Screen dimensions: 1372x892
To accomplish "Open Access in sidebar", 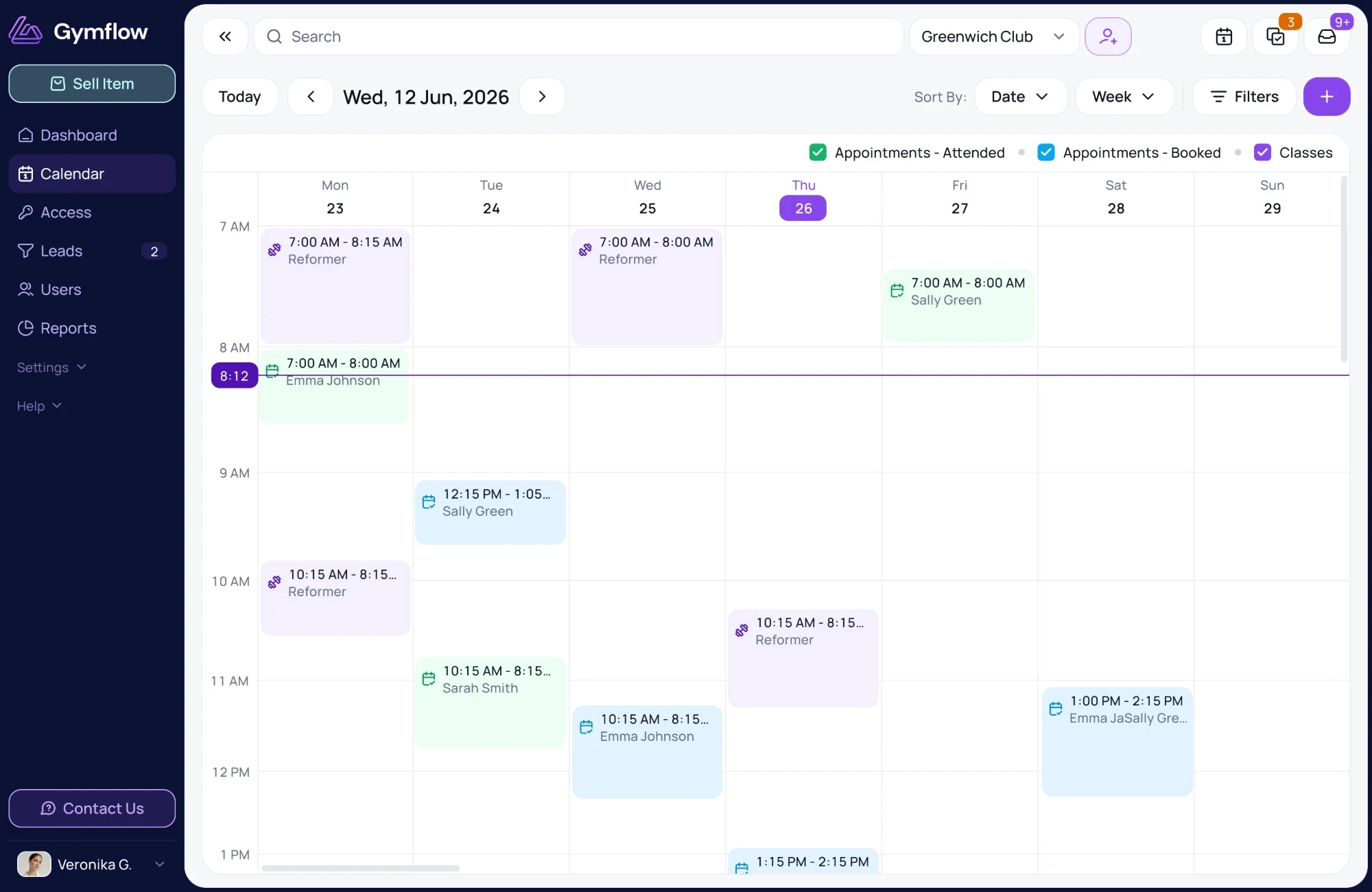I will click(92, 212).
